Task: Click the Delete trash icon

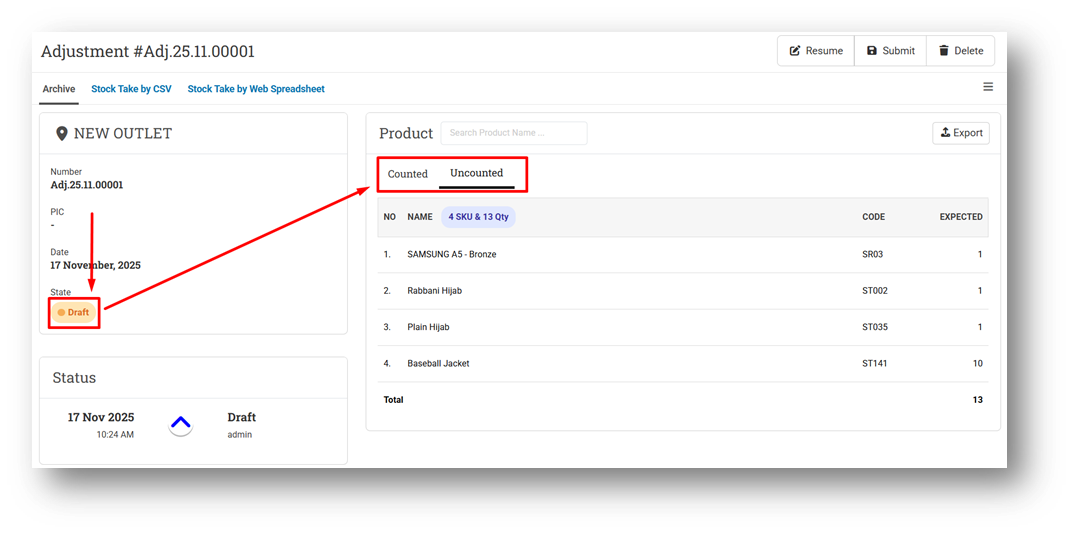Action: 944,51
